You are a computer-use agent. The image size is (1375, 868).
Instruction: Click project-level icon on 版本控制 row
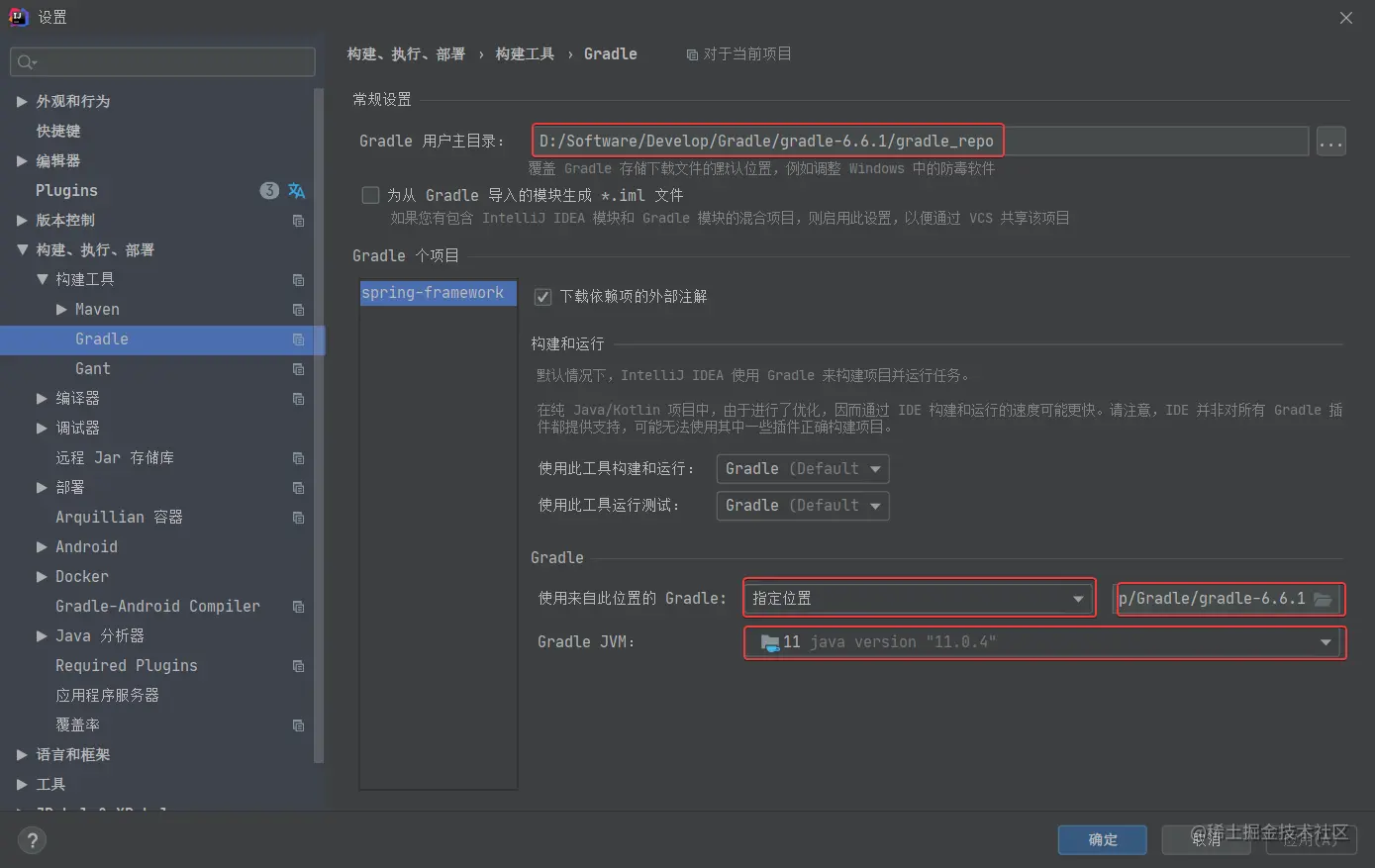[x=298, y=221]
